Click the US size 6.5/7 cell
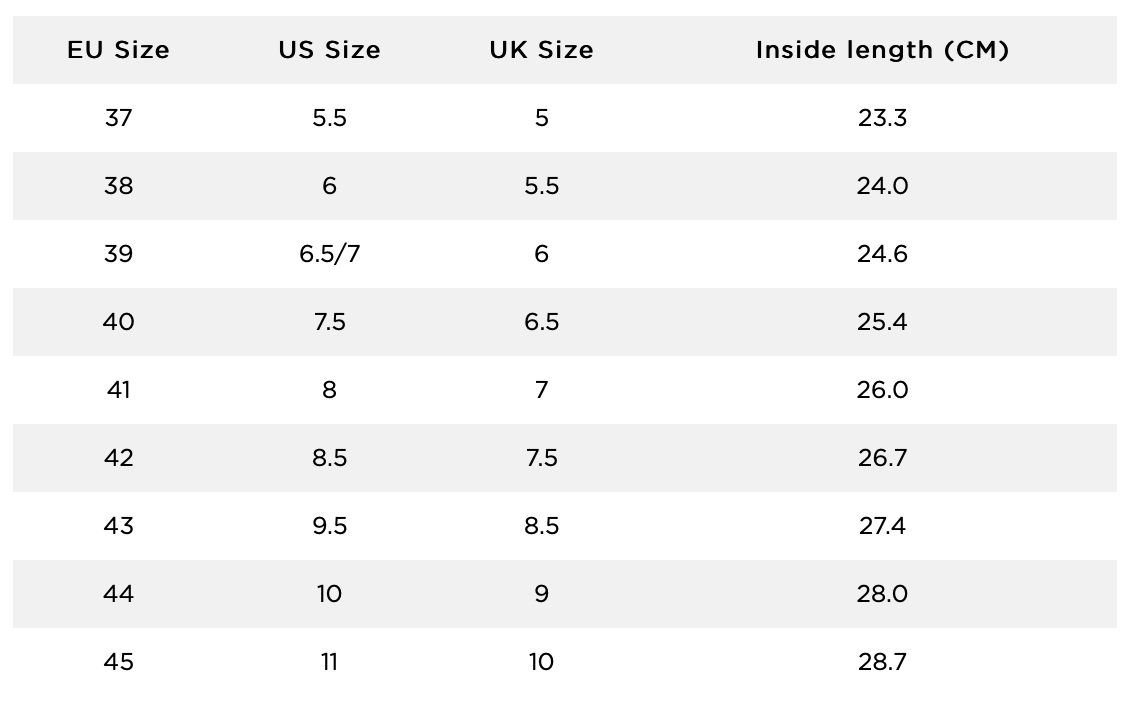The image size is (1138, 724). point(329,254)
